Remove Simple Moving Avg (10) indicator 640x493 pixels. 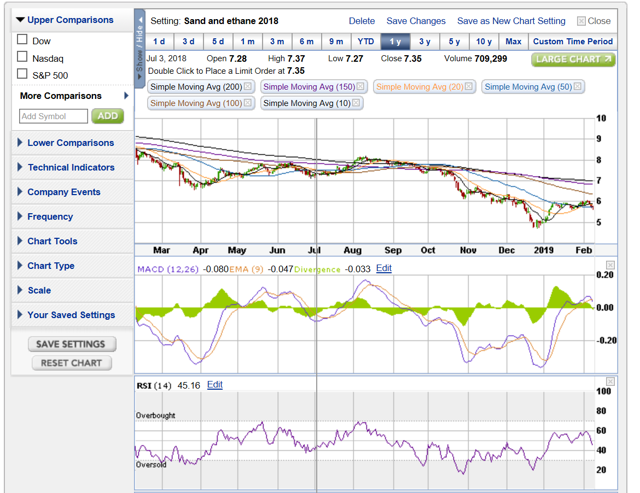click(356, 103)
